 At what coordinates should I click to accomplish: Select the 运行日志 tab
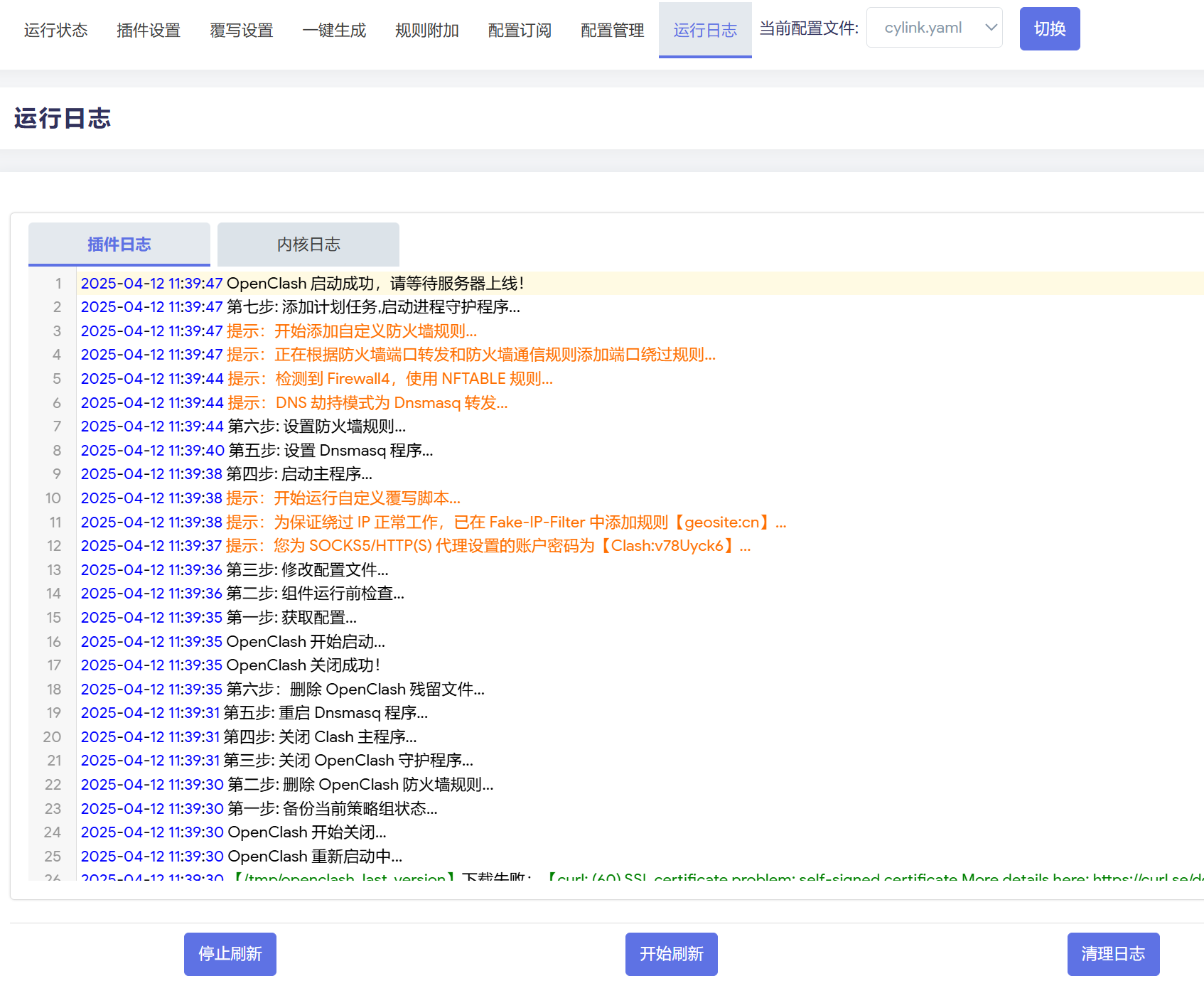705,30
